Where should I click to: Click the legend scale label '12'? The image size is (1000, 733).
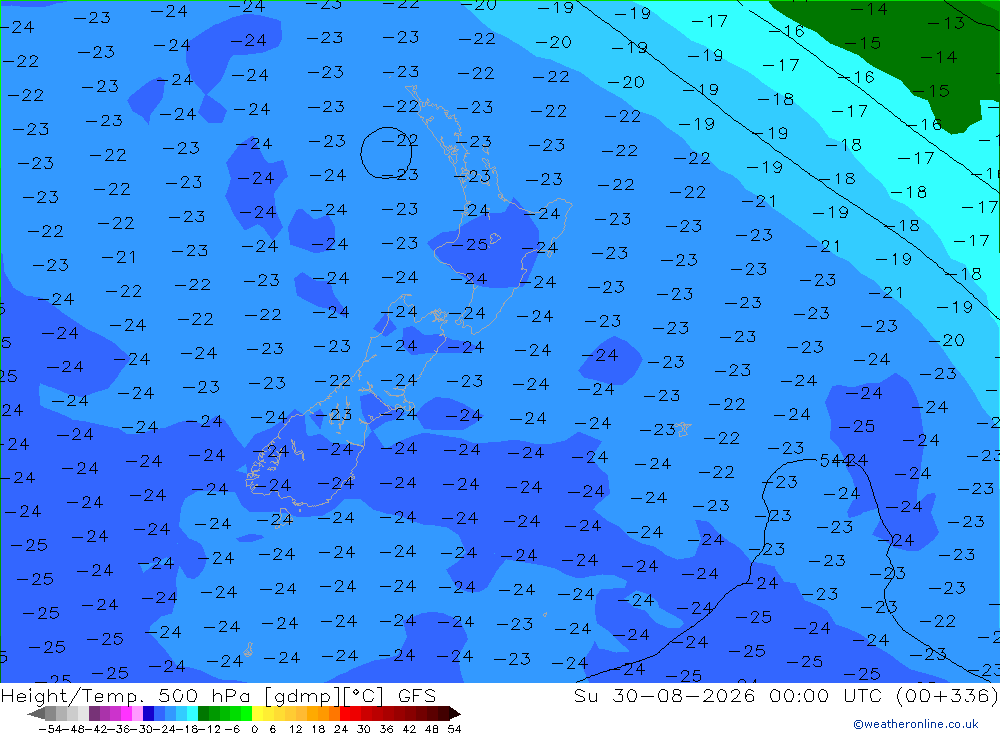(x=295, y=729)
